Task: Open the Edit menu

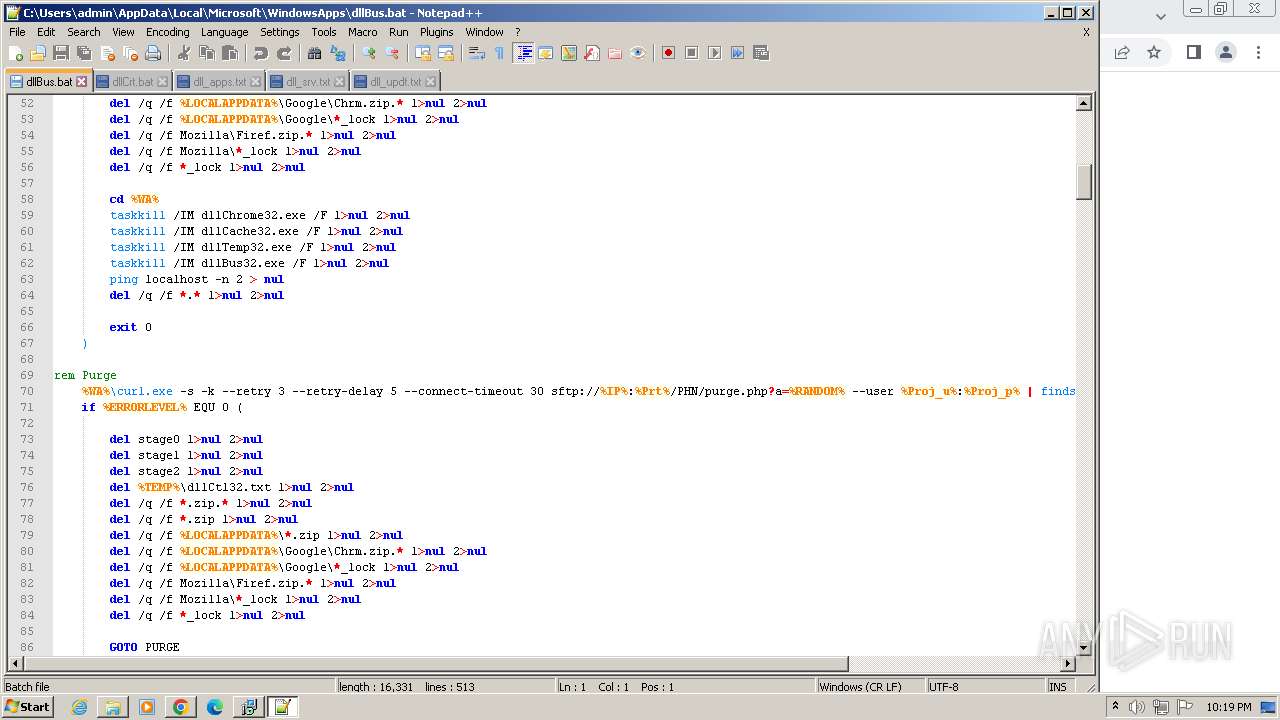Action: [46, 32]
